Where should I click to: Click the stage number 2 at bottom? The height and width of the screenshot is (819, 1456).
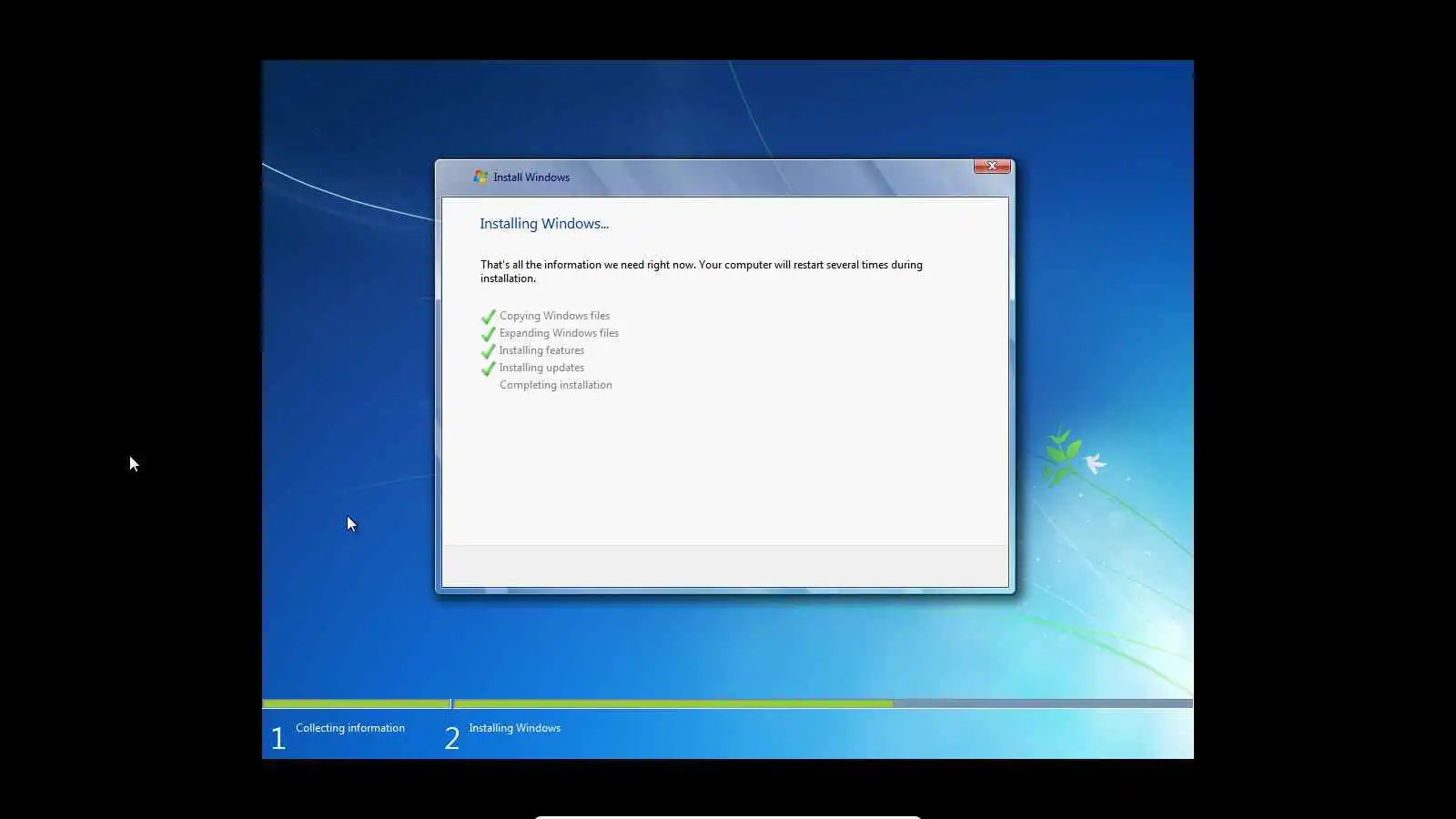click(451, 738)
